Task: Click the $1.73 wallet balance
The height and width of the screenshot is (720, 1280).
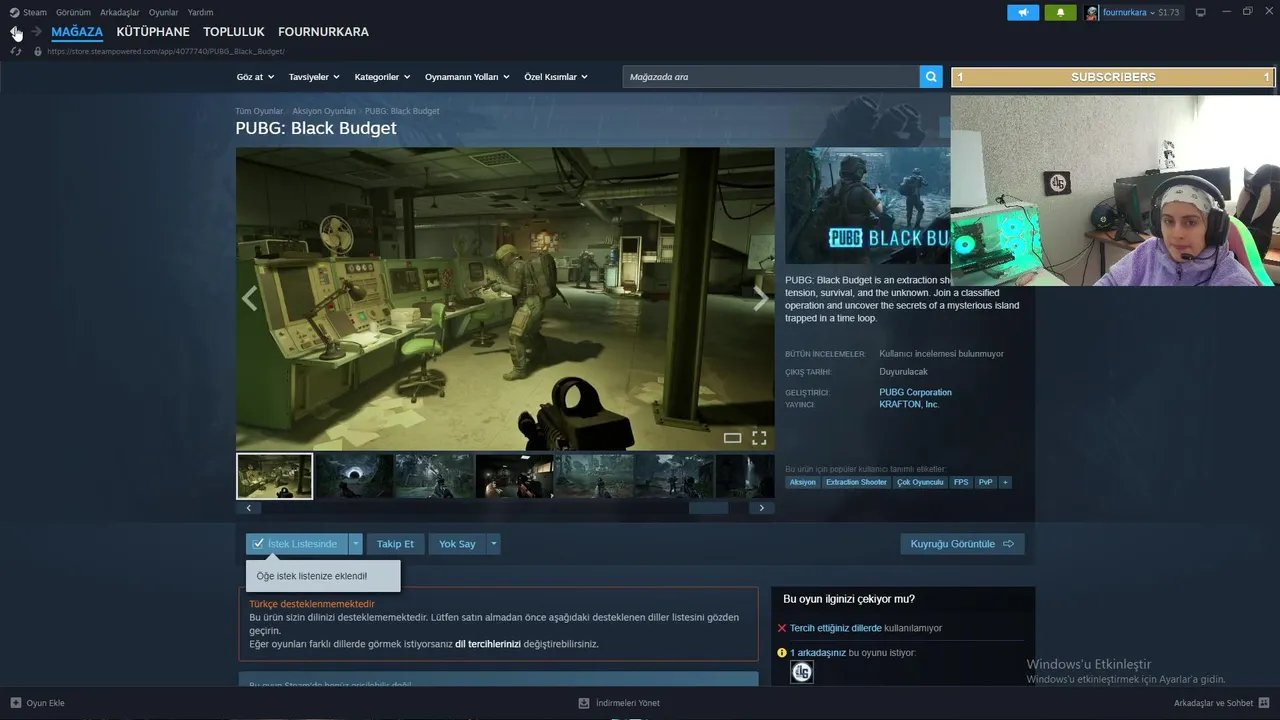Action: 1169,12
